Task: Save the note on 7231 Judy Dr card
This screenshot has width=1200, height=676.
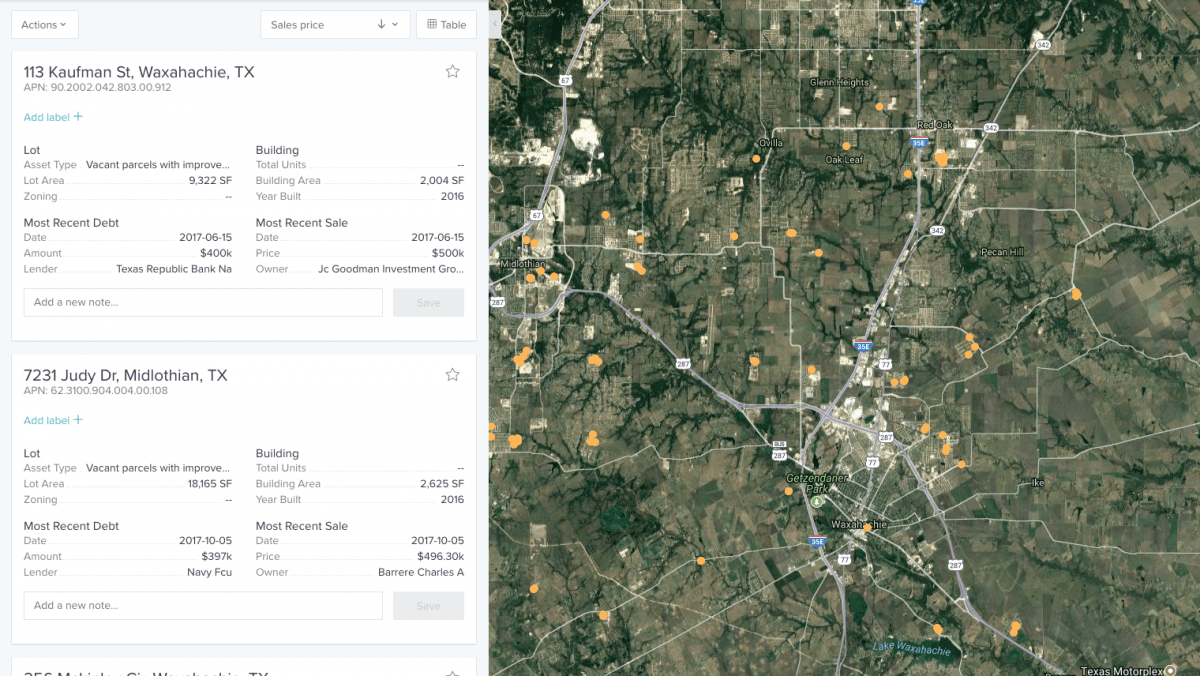Action: click(x=428, y=605)
